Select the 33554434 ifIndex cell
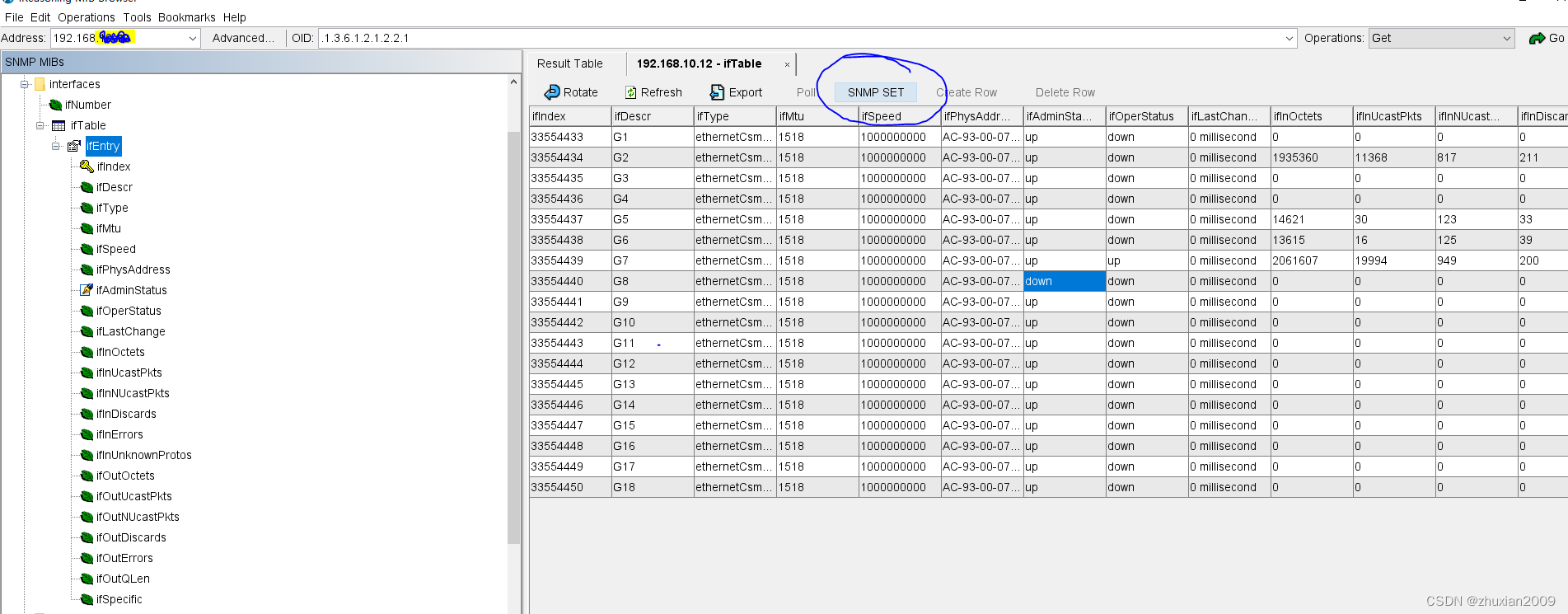Viewport: 1568px width, 614px height. tap(570, 157)
